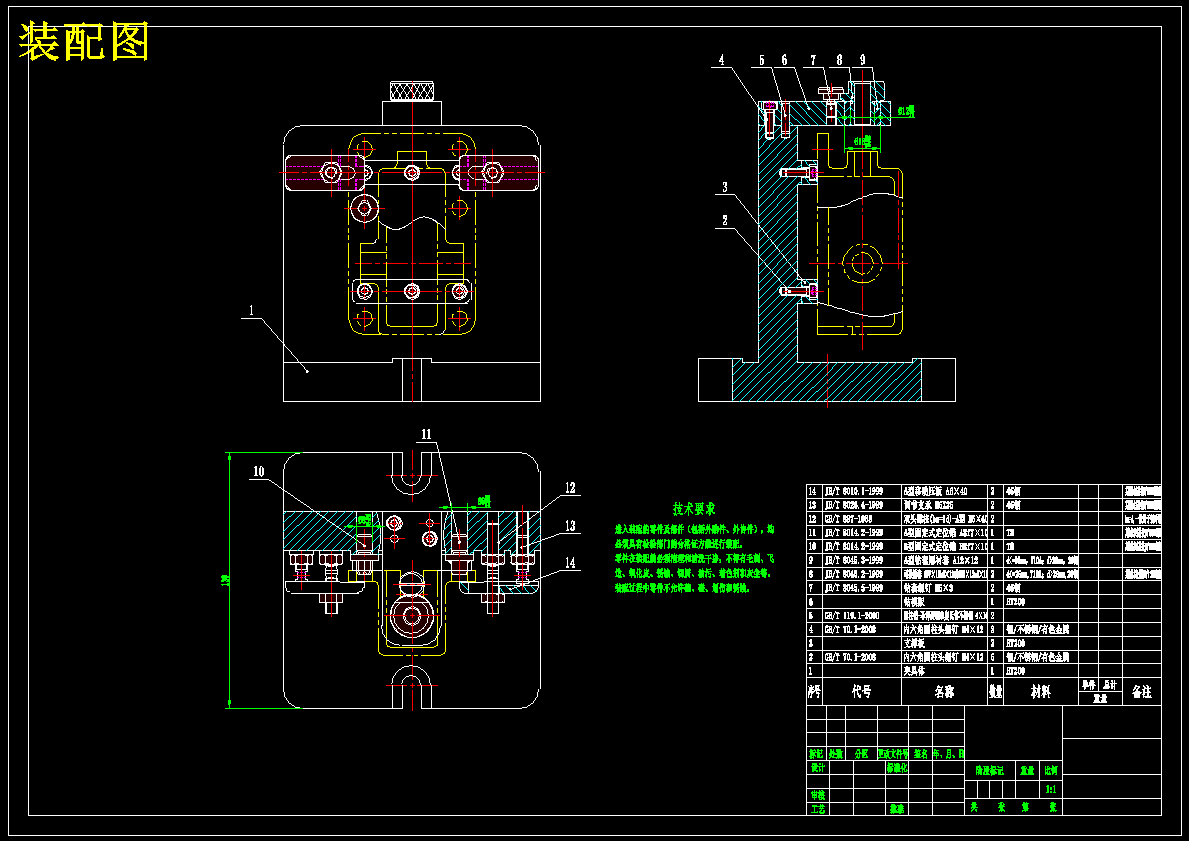The image size is (1189, 841).
Task: Select the 标准化 label in title block
Action: [x=896, y=767]
